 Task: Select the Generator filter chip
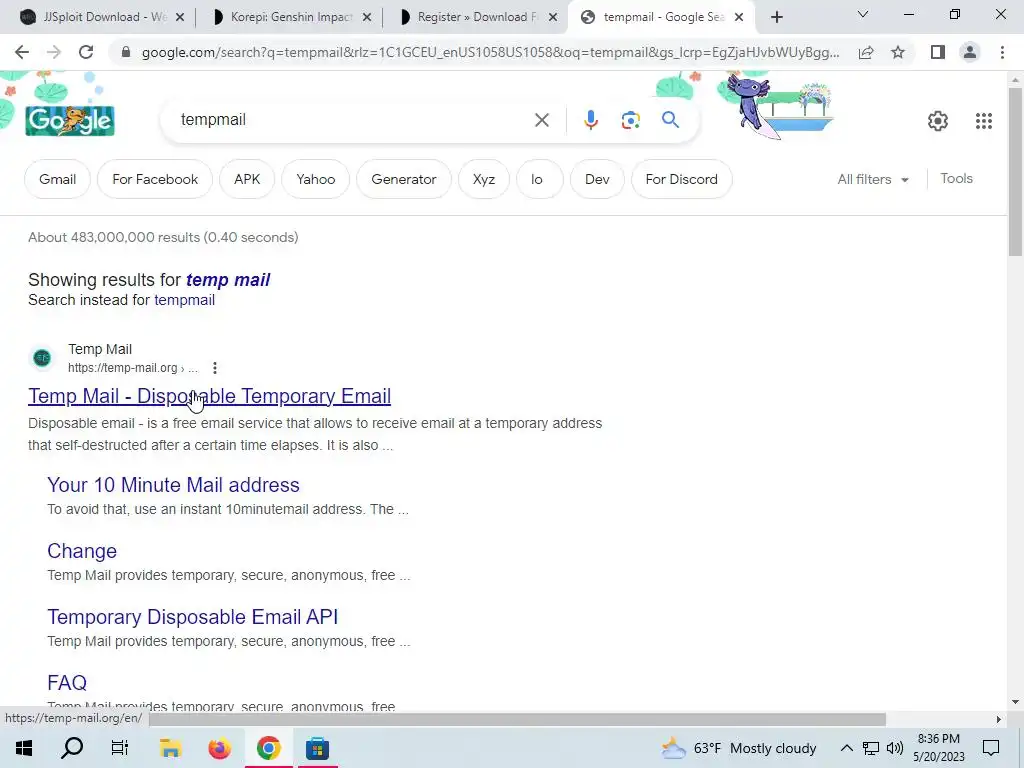pos(404,179)
